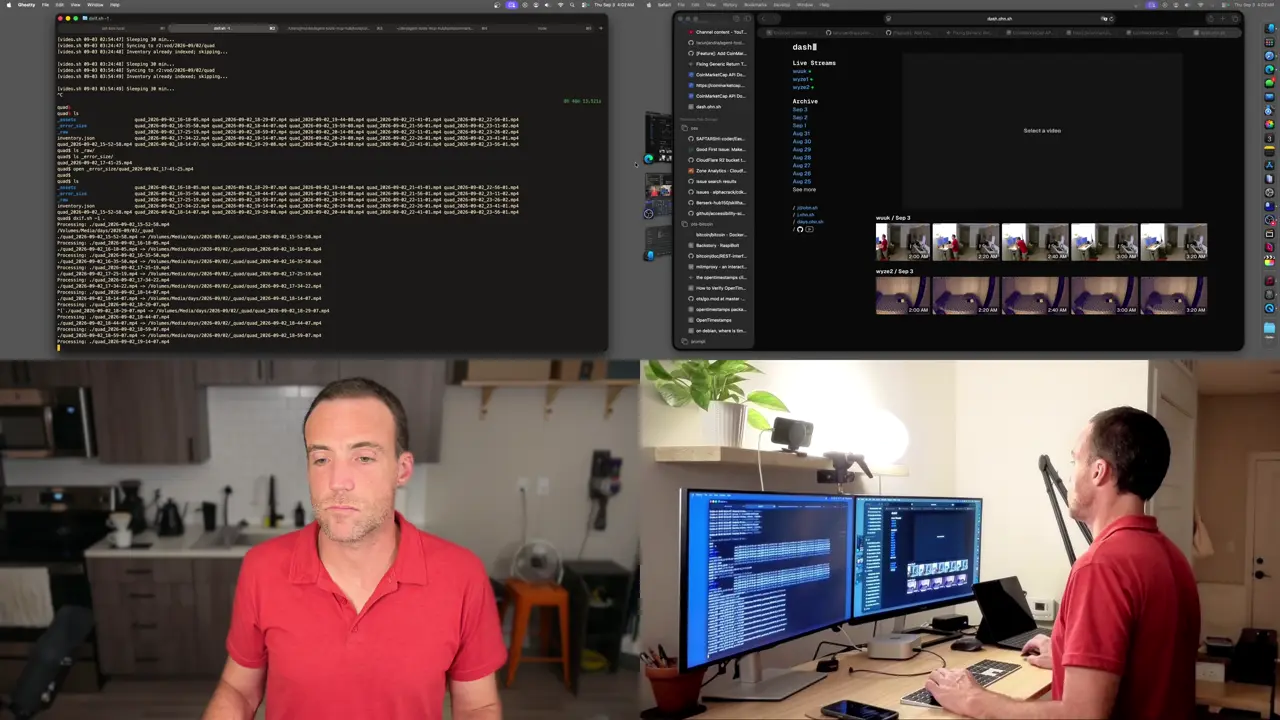Toggle Safari's sidebar visibility button

coord(747,18)
